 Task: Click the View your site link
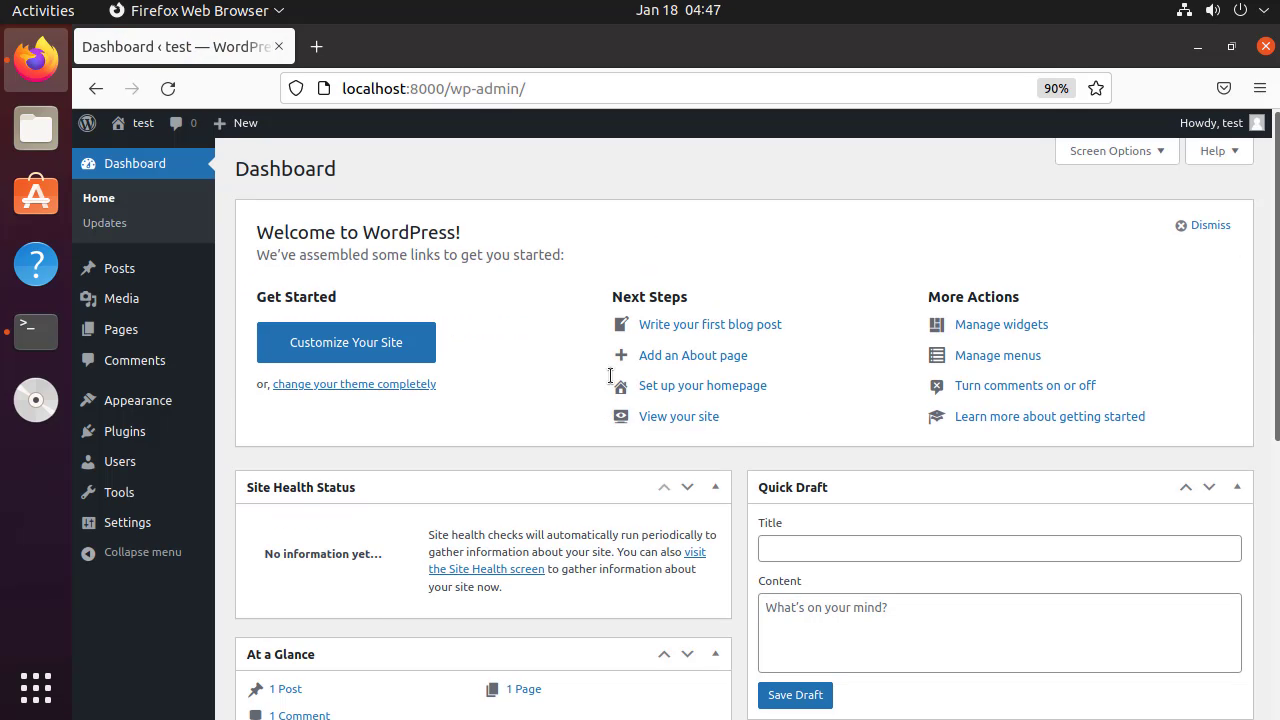(679, 416)
